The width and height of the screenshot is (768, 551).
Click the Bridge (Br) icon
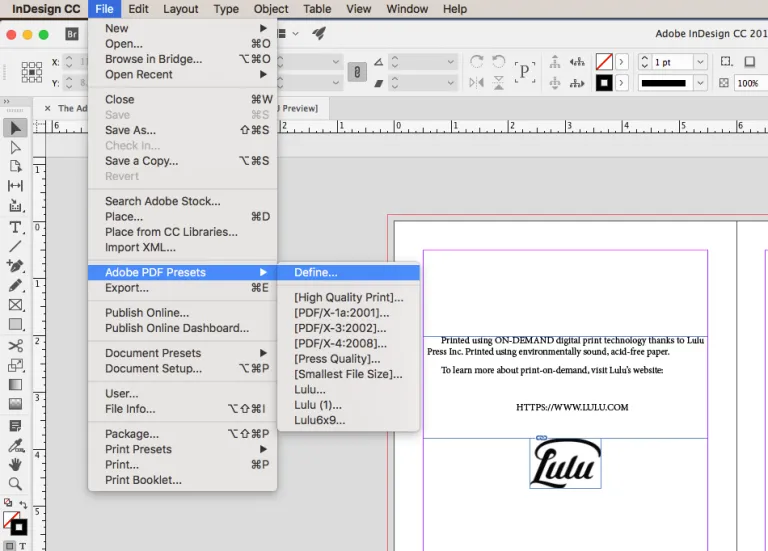(x=72, y=34)
